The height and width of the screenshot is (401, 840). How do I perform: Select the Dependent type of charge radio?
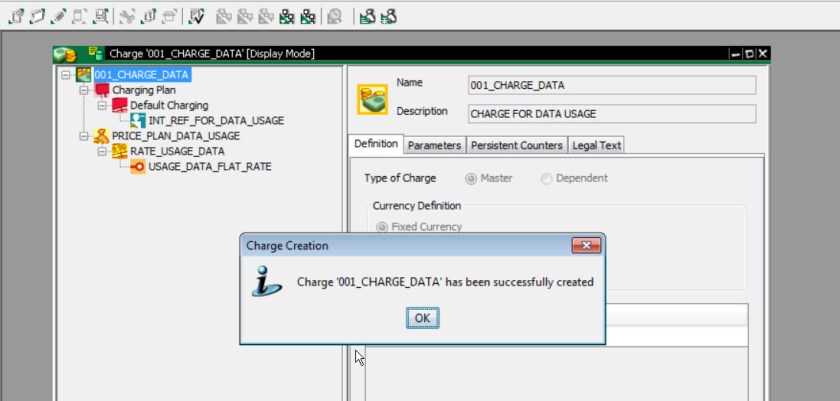[546, 179]
